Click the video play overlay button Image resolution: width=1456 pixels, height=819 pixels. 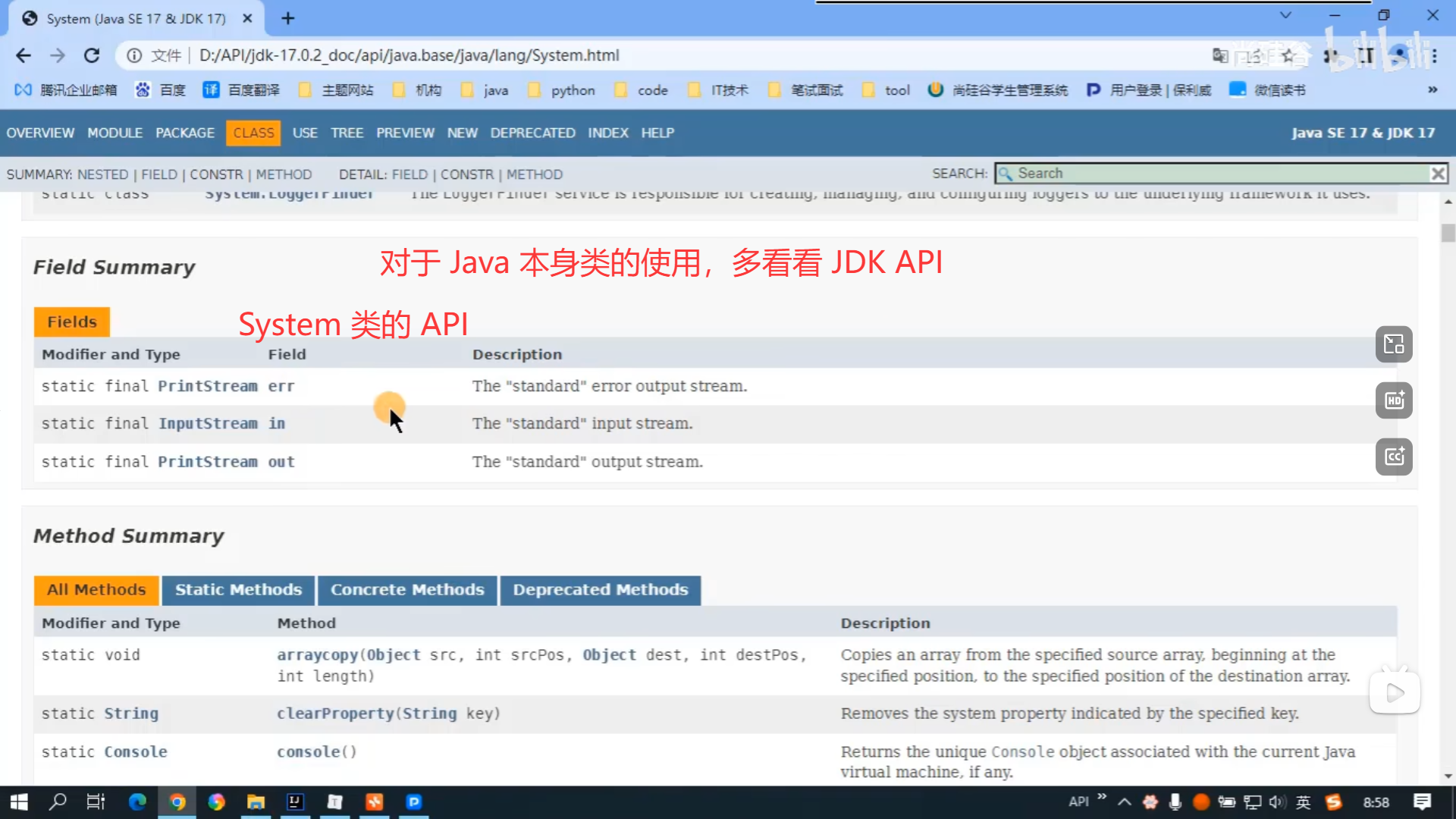(1394, 692)
